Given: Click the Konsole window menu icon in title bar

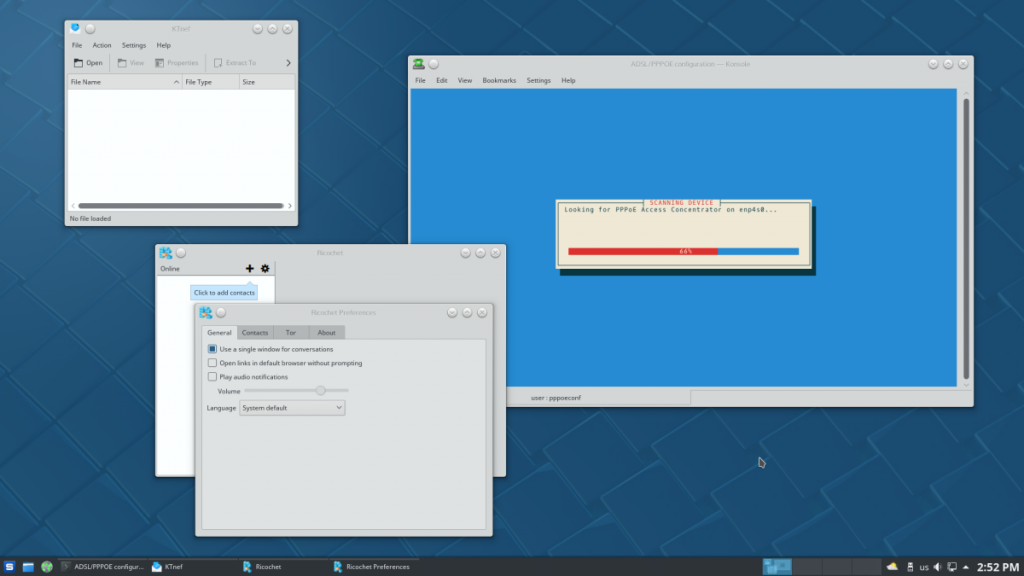Looking at the screenshot, I should tap(419, 64).
